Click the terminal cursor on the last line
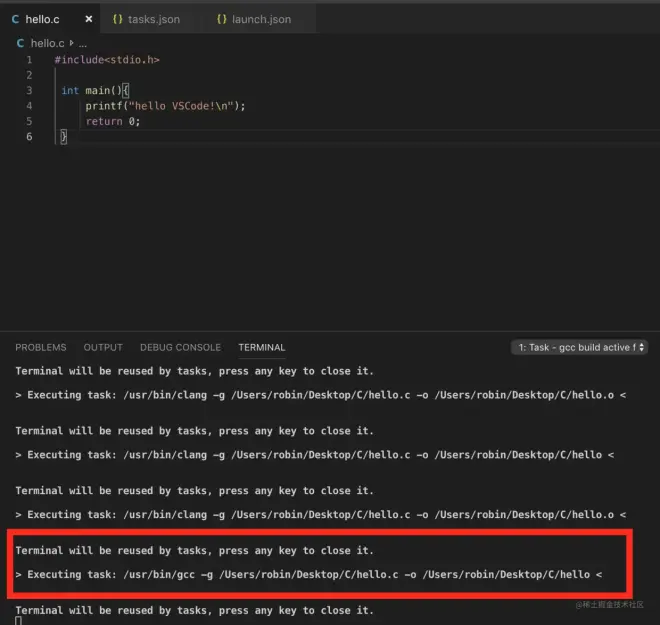The width and height of the screenshot is (660, 625). 18,621
